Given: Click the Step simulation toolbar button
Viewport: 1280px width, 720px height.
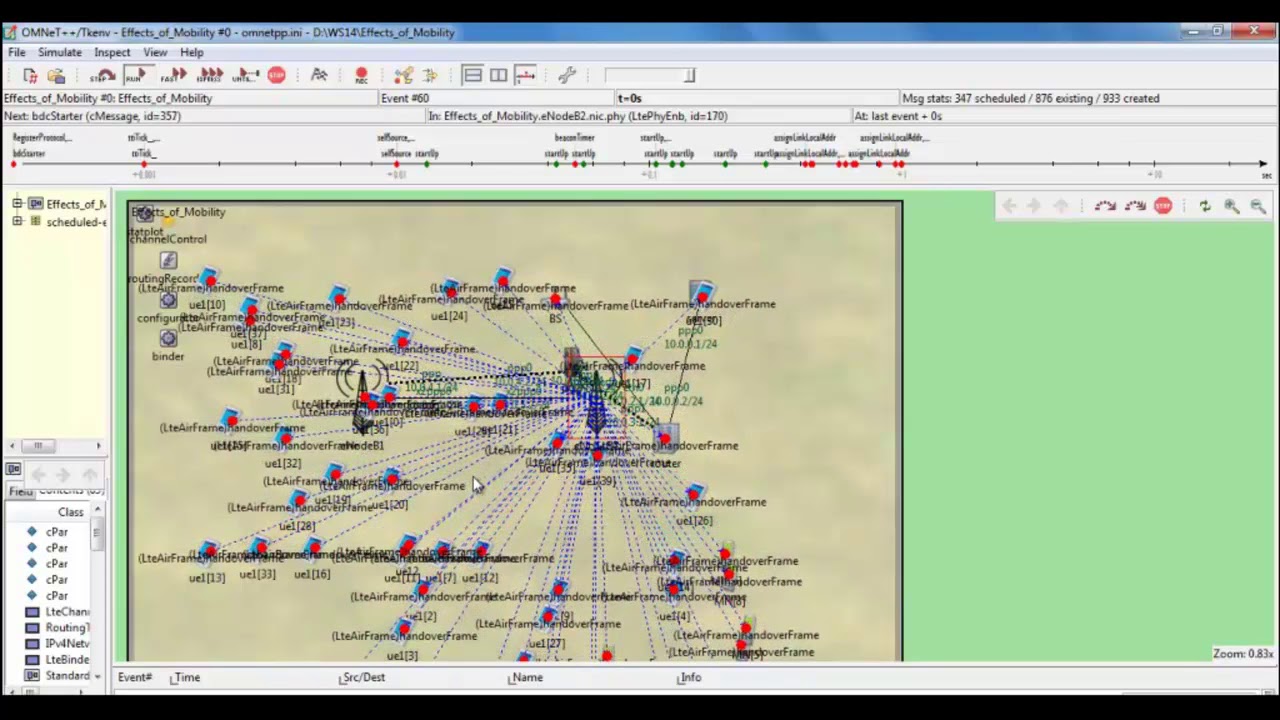Looking at the screenshot, I should 101,76.
